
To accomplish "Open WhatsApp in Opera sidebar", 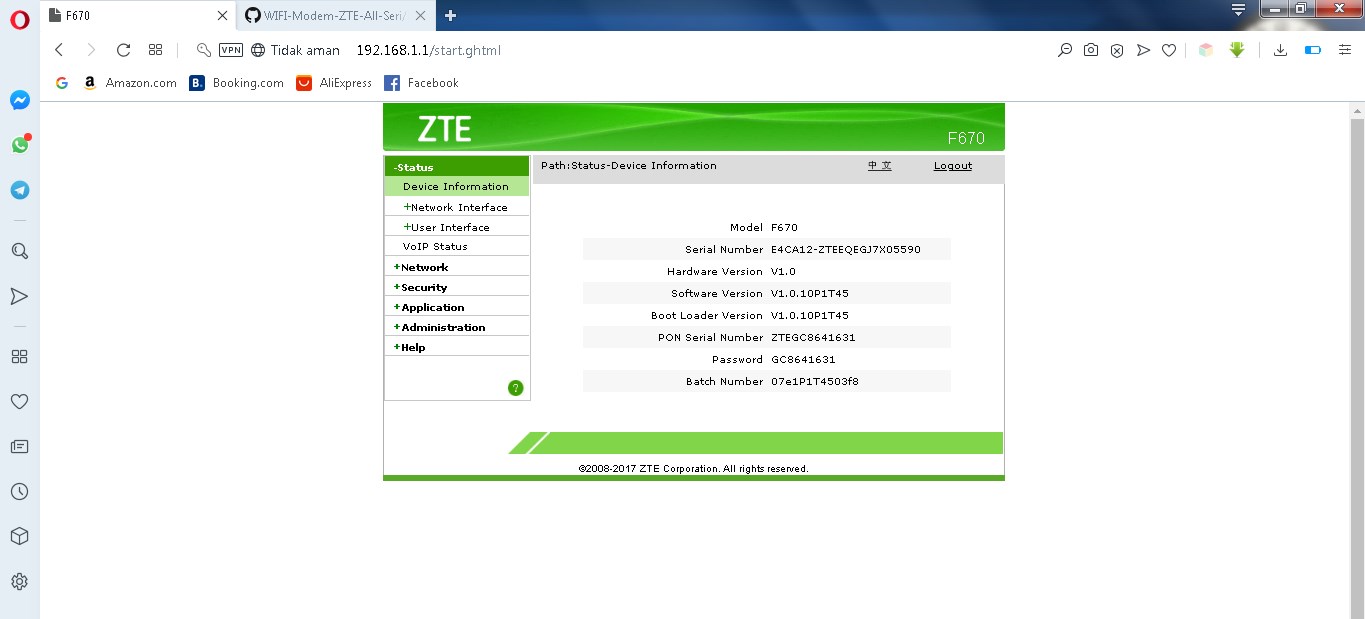I will [x=19, y=145].
